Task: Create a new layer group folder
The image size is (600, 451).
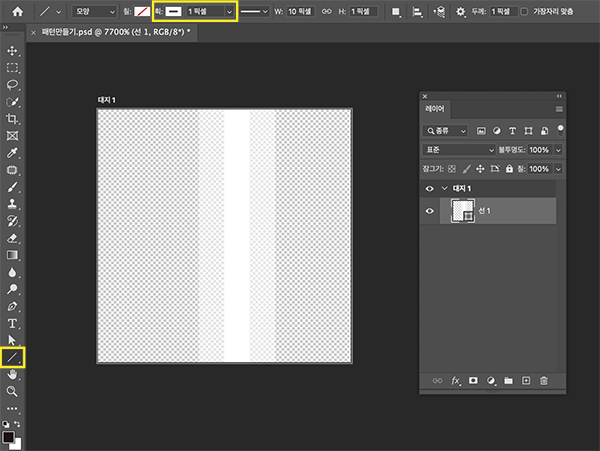Action: (x=508, y=381)
